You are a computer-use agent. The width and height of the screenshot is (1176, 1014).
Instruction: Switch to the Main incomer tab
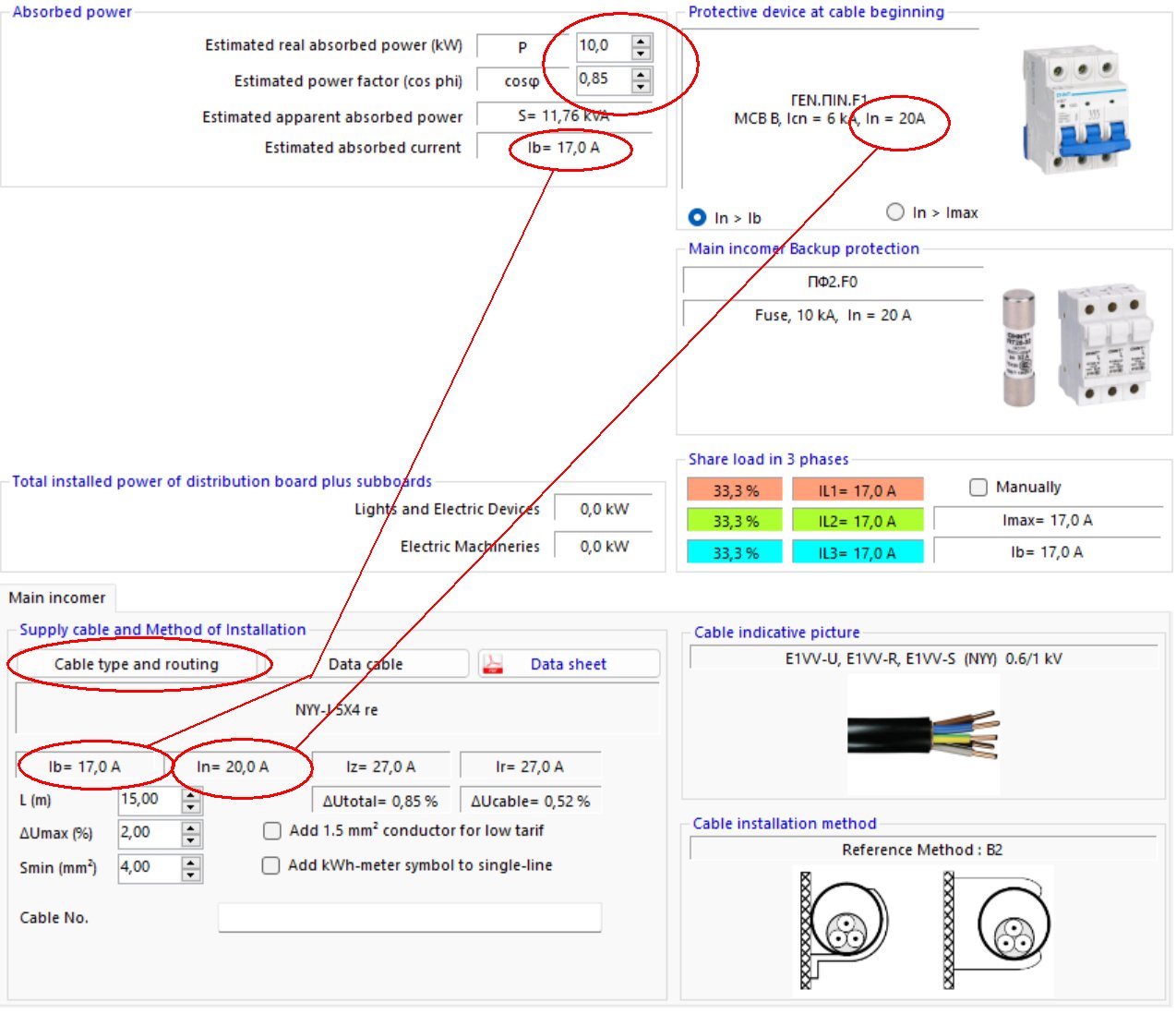(57, 598)
